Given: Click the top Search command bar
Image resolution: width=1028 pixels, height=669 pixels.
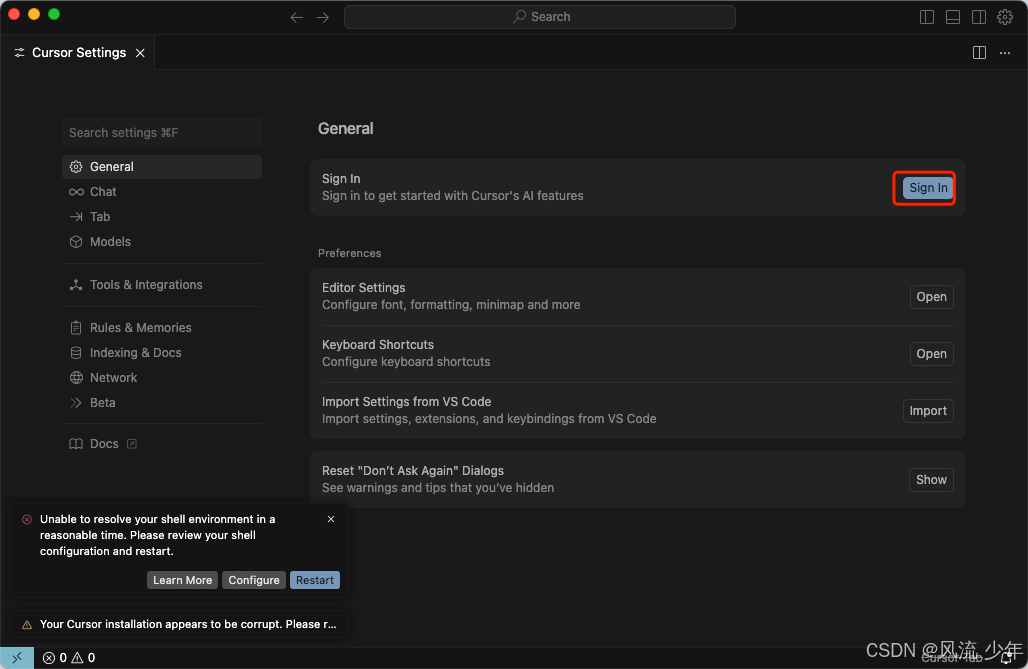Looking at the screenshot, I should pyautogui.click(x=540, y=17).
